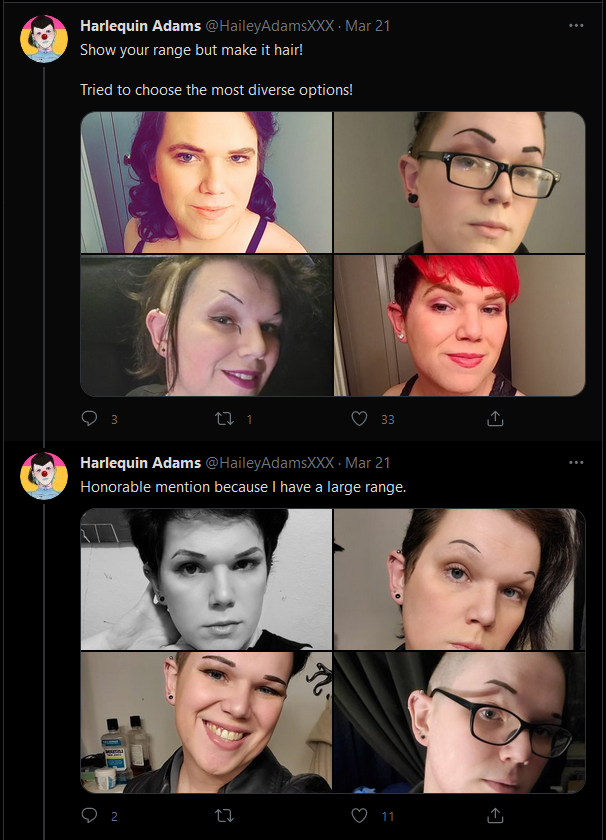
Task: Open the black-and-white photo
Action: click(206, 579)
